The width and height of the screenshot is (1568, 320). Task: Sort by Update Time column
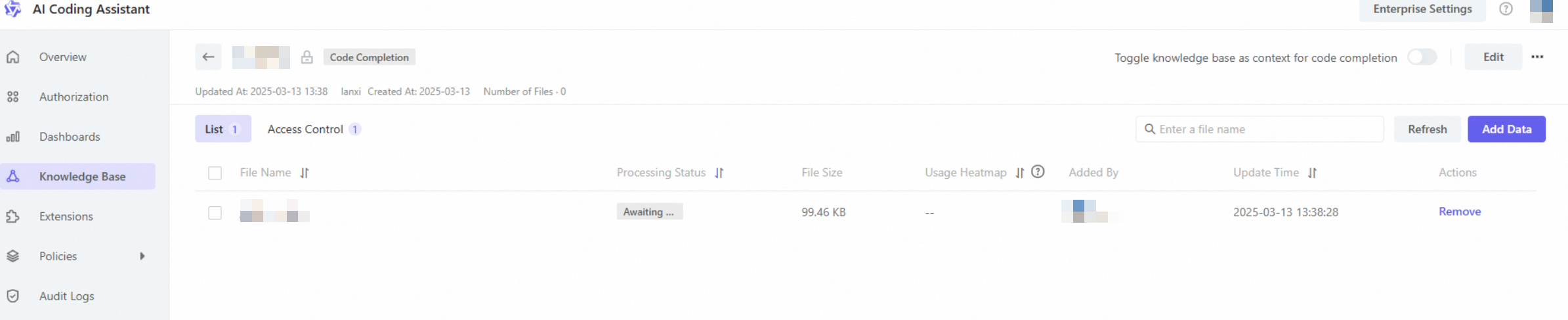coord(1312,173)
